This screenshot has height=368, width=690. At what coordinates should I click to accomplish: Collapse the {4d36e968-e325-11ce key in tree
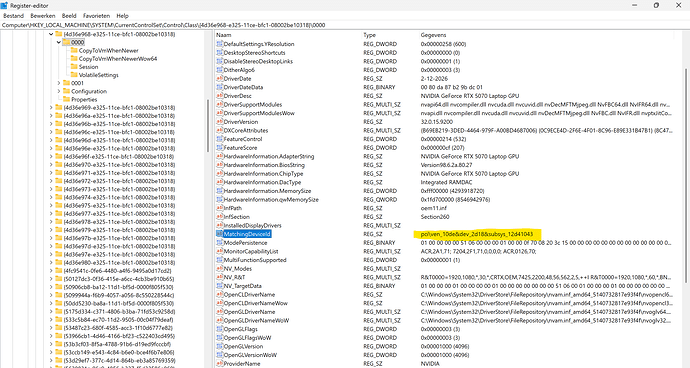(51, 34)
